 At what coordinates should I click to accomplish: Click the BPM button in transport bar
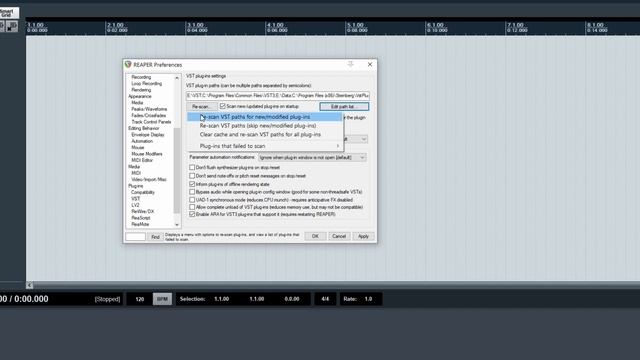(x=162, y=299)
